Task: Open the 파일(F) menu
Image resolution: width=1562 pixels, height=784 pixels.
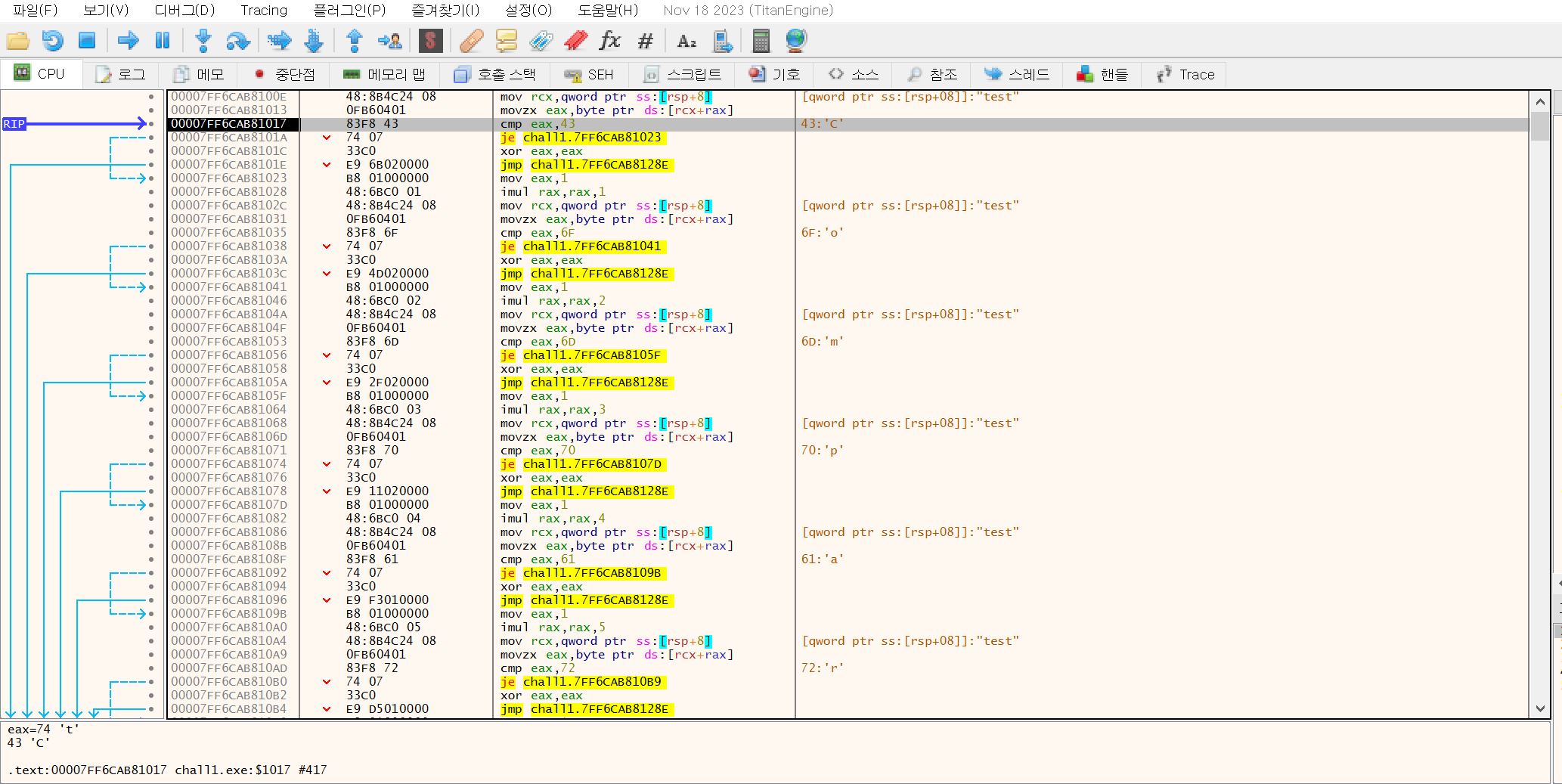Action: point(35,11)
